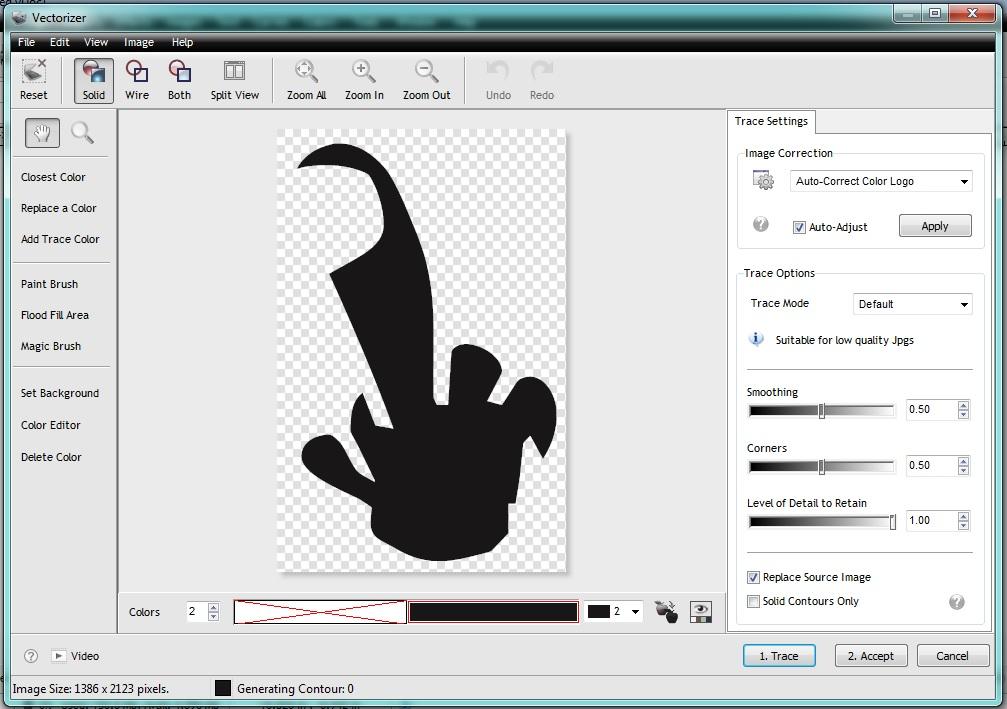Click the Smoothing 0.50 value field
1007x709 pixels.
(931, 409)
